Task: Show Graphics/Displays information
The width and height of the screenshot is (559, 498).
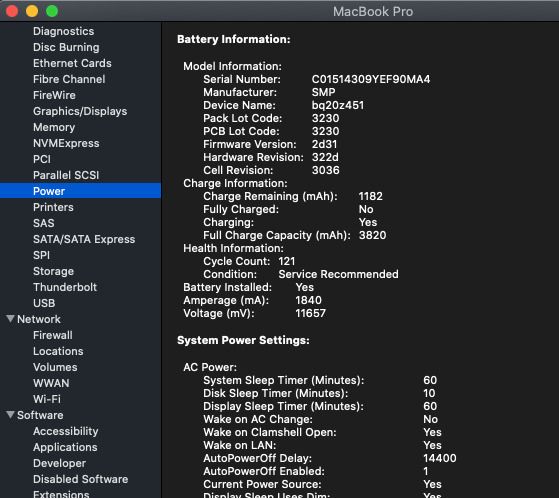Action: (x=80, y=111)
